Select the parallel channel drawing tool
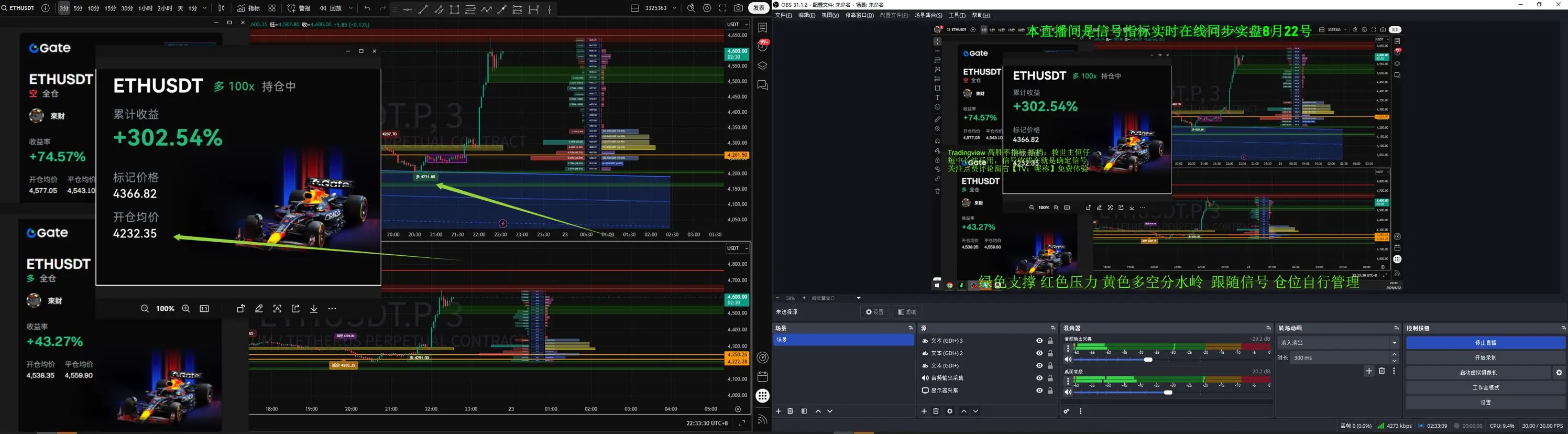 [439, 9]
